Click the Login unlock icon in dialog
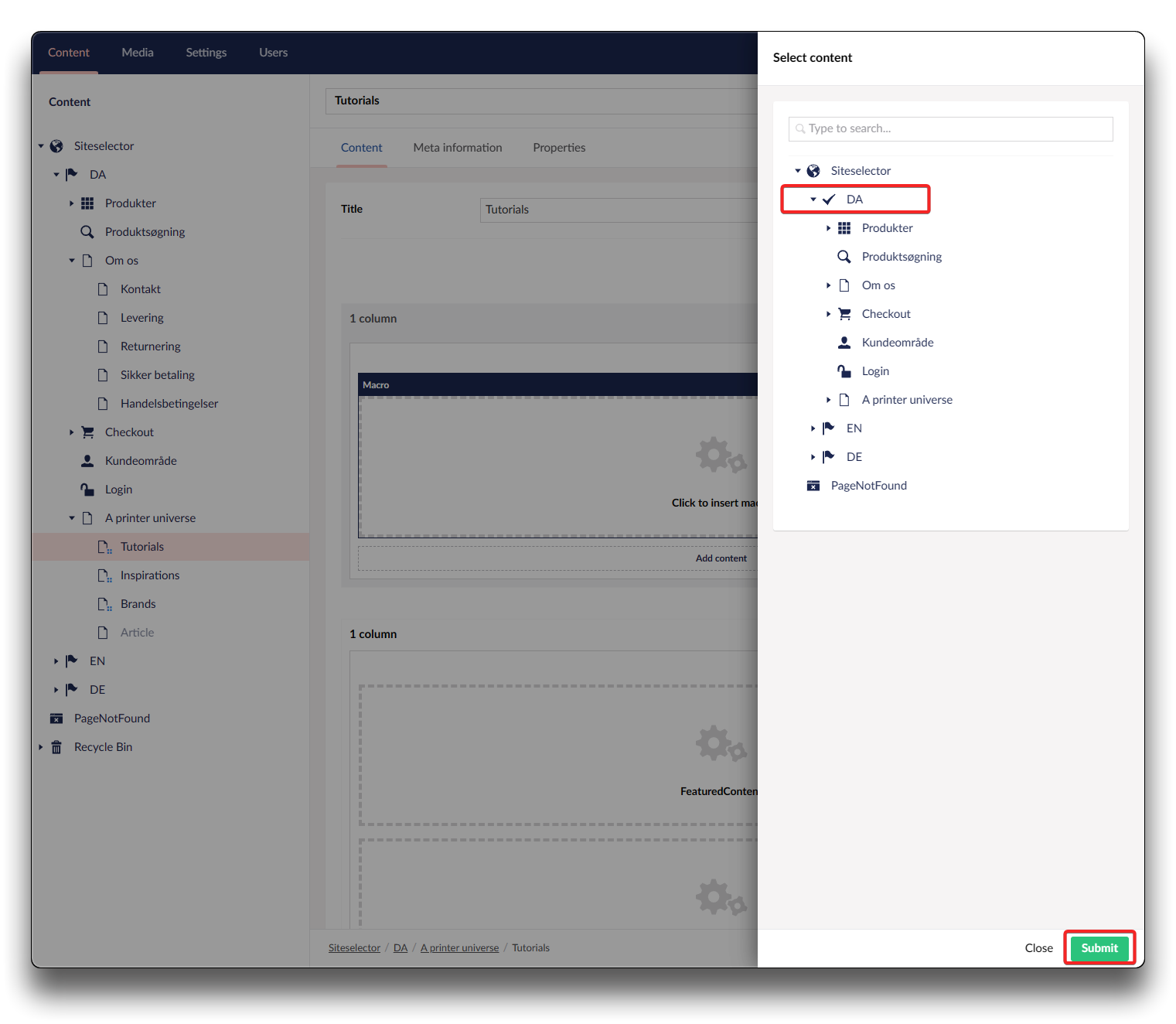Image resolution: width=1176 pixels, height=1024 pixels. 844,371
